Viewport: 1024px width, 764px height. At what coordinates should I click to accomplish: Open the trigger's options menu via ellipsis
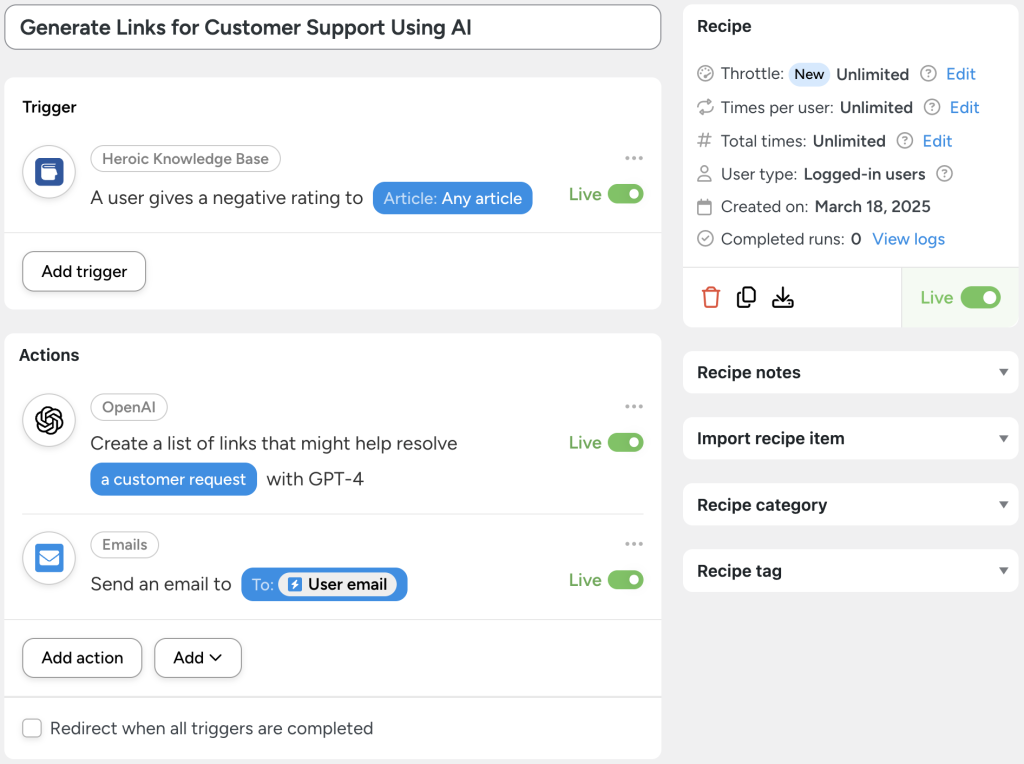click(x=634, y=157)
